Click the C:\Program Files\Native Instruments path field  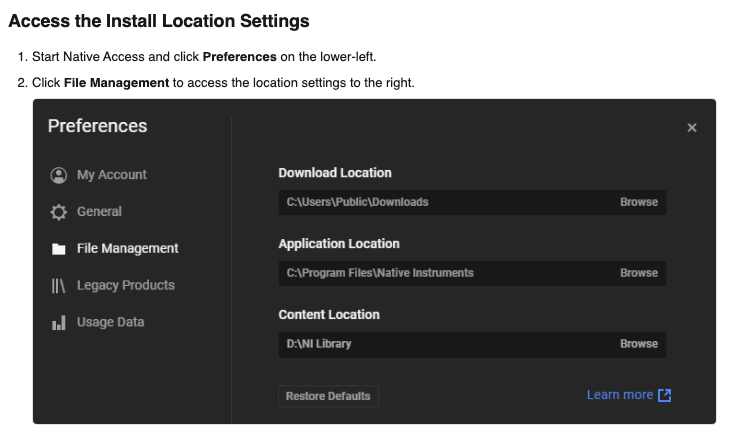(472, 273)
